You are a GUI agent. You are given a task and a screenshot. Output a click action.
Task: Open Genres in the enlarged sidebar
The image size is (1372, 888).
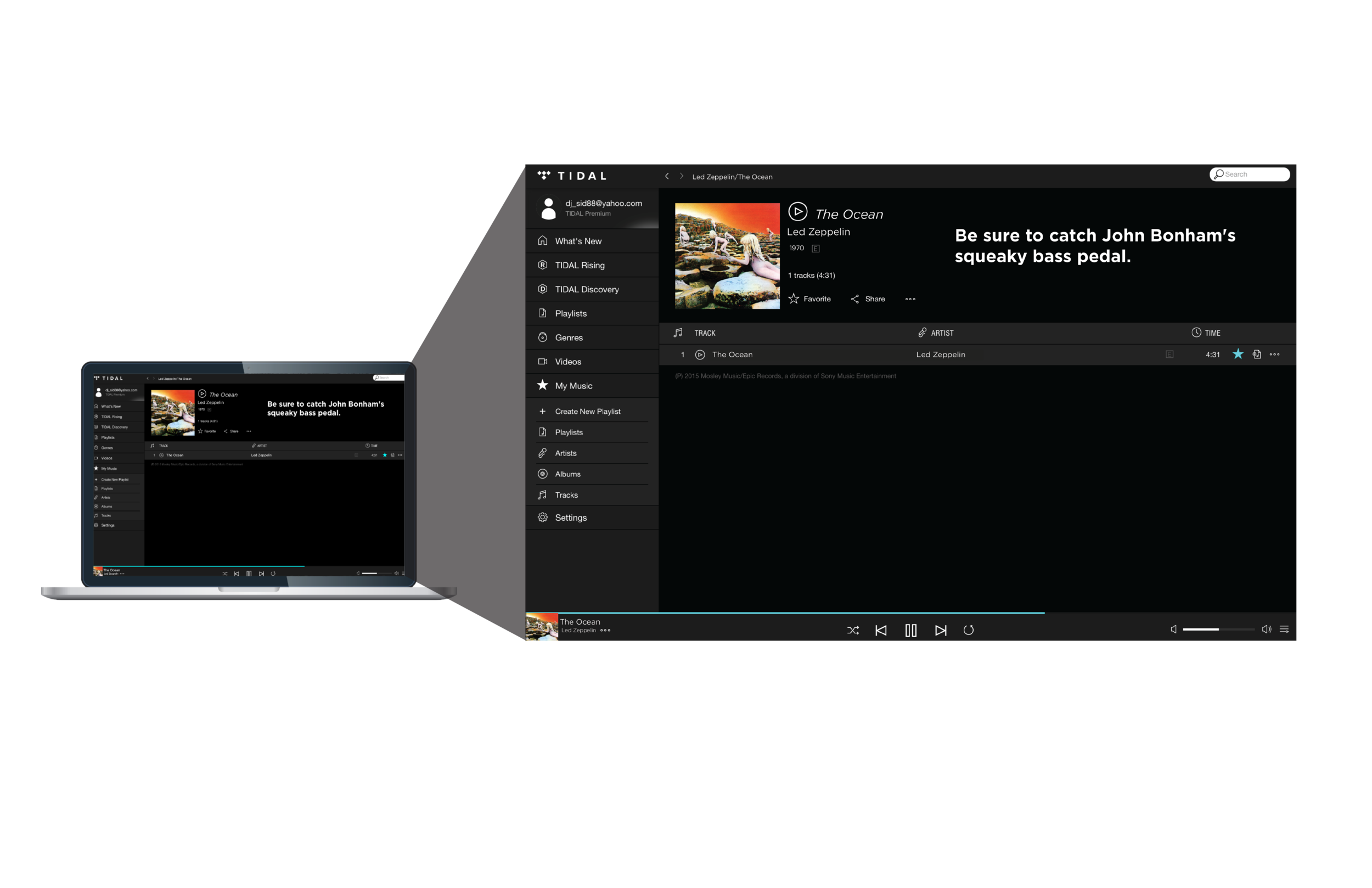pyautogui.click(x=592, y=338)
